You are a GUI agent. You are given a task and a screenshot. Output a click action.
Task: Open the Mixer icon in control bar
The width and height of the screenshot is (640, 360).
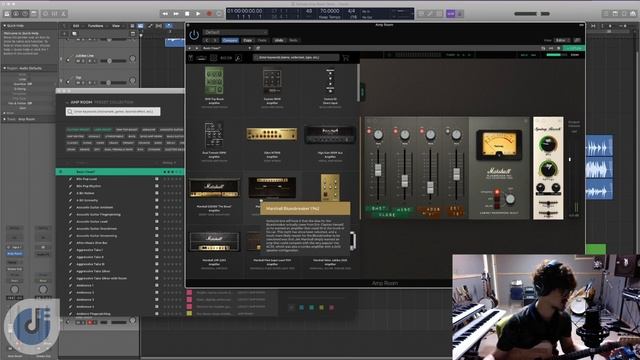click(55, 13)
